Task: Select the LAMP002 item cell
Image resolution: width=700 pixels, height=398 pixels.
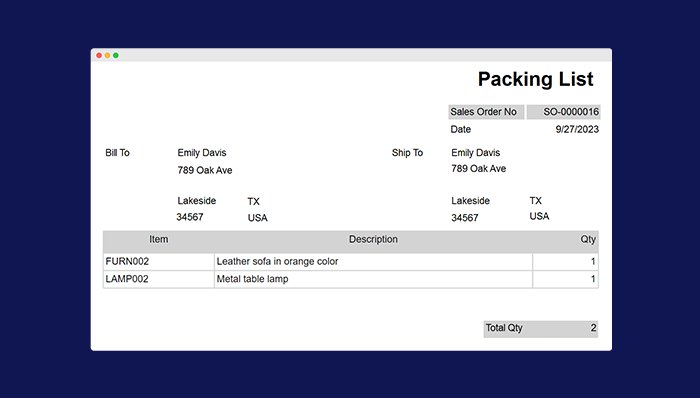Action: pyautogui.click(x=158, y=279)
